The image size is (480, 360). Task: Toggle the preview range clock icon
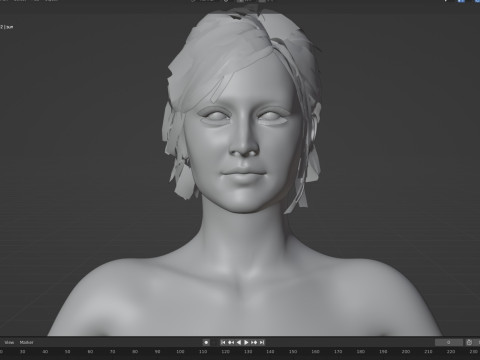coord(469,342)
